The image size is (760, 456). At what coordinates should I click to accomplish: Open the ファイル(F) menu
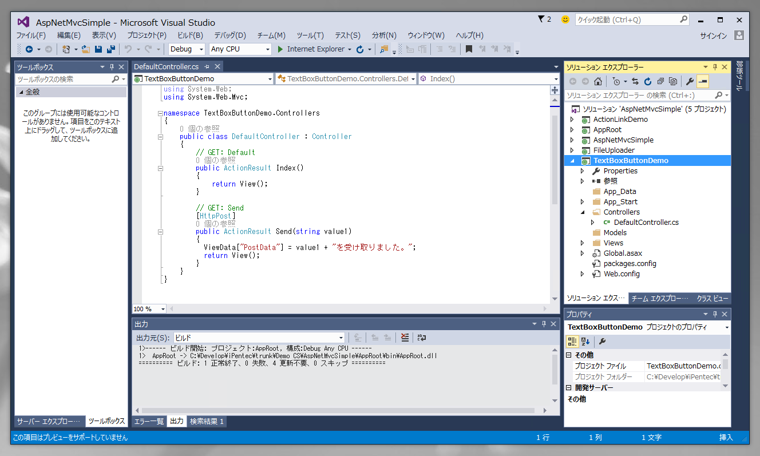pyautogui.click(x=31, y=35)
